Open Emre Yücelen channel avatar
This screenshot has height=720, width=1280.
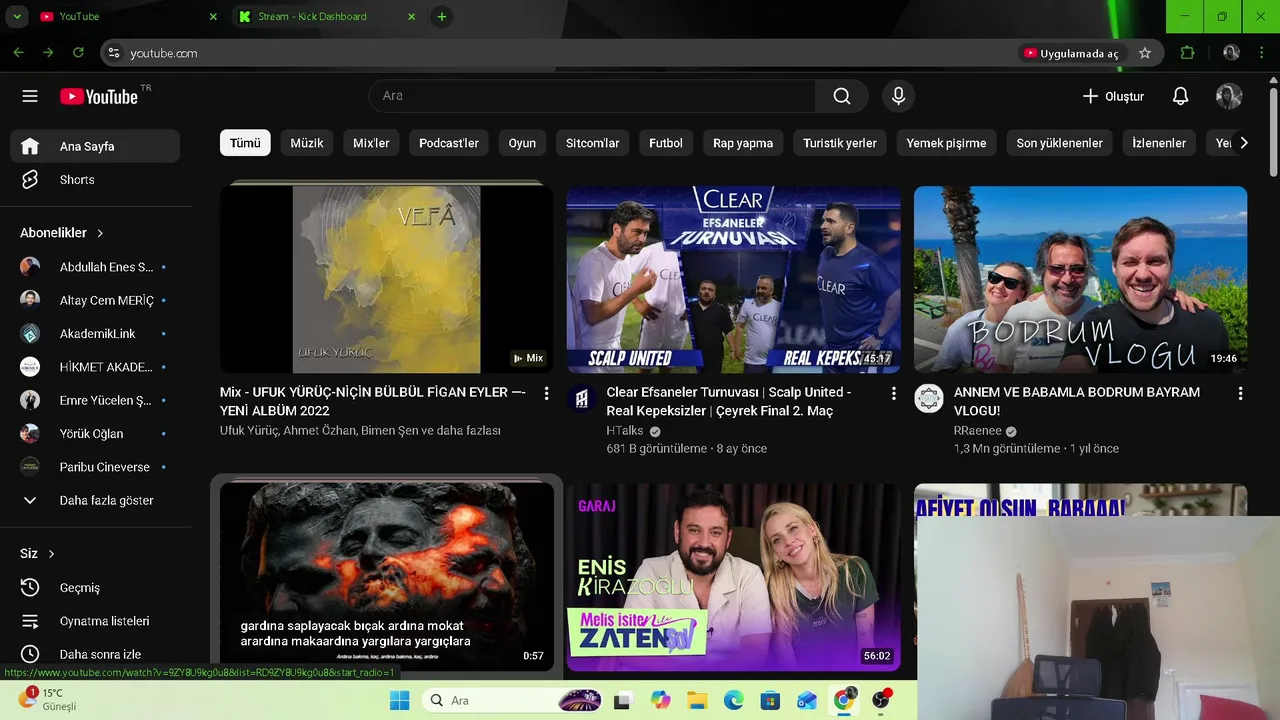click(x=30, y=400)
